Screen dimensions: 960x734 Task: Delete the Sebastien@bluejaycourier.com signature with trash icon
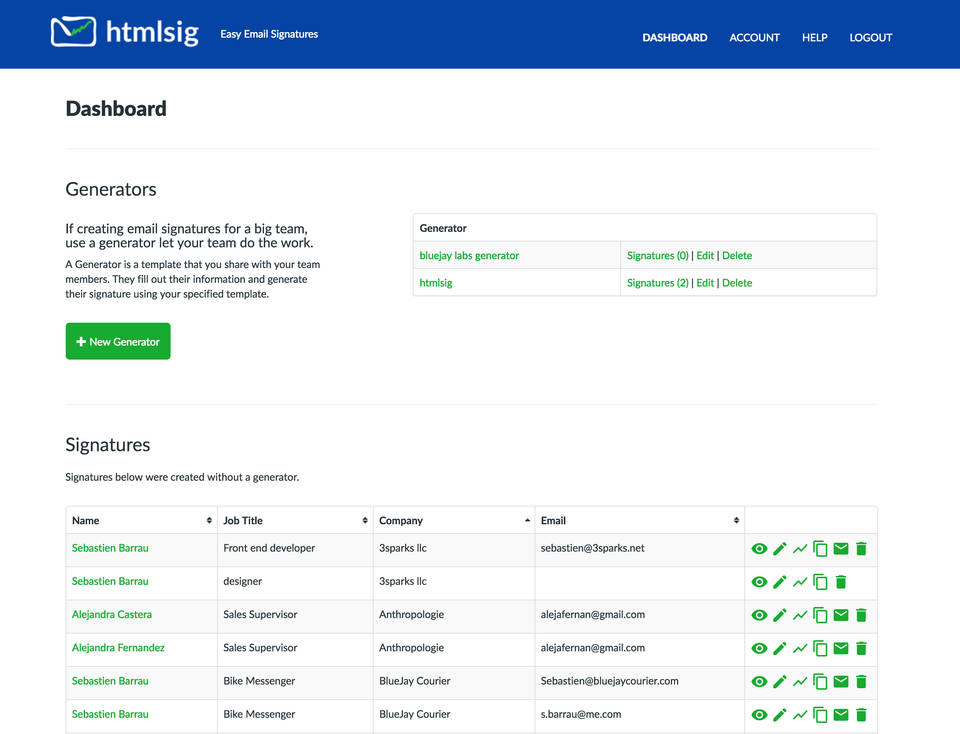(x=861, y=682)
